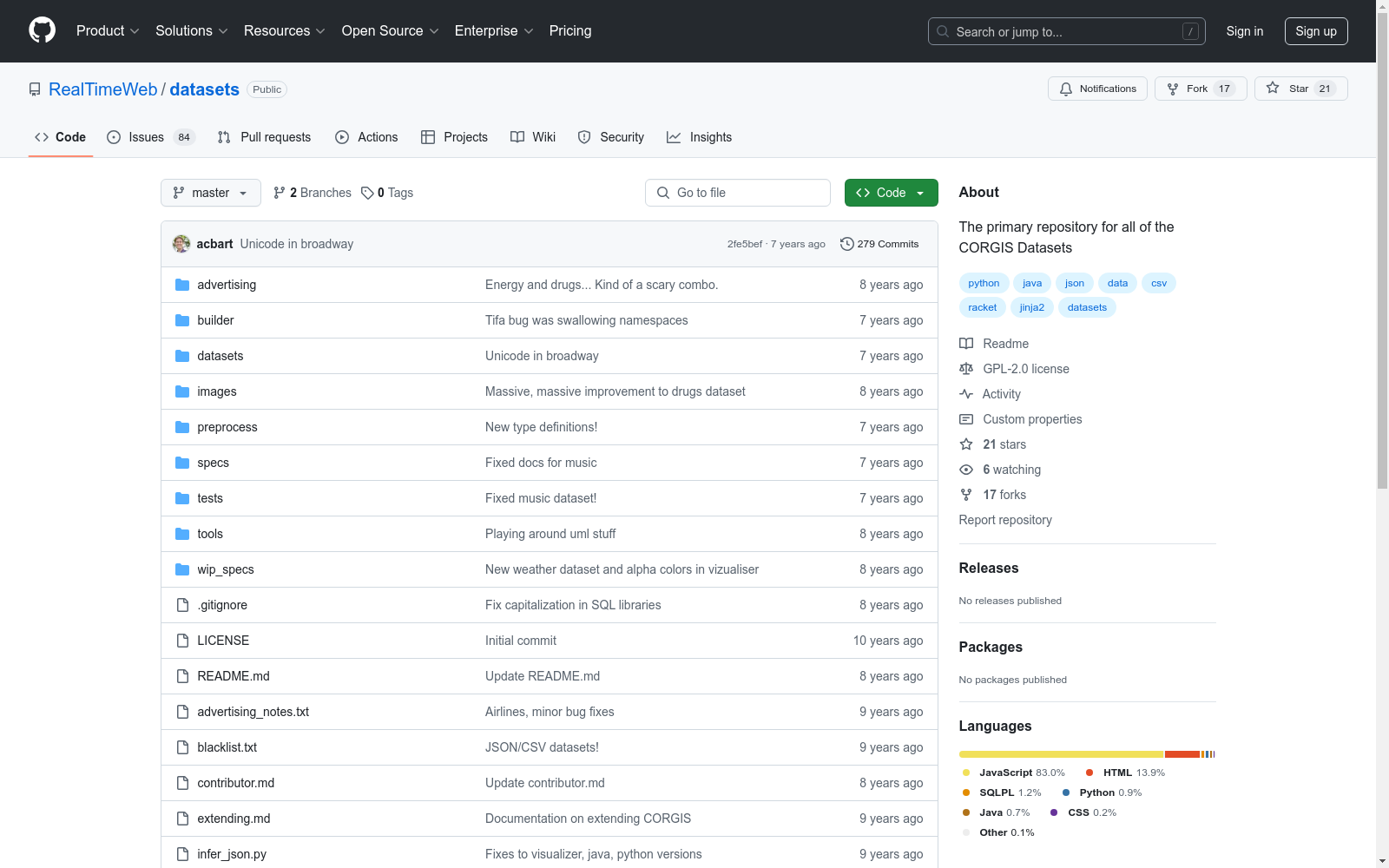Expand the Solutions menu
The image size is (1389, 868).
(192, 31)
